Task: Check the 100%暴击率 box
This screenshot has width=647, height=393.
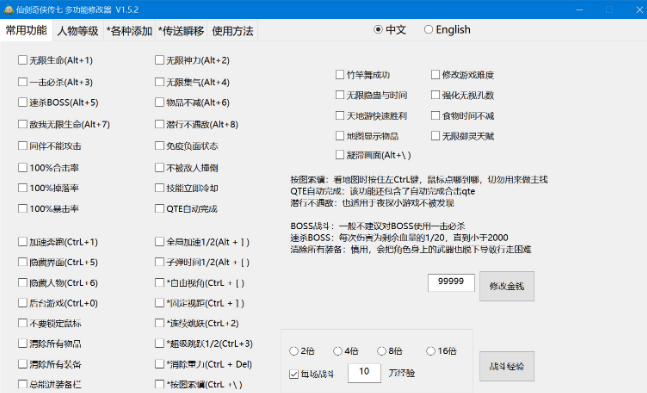Action: pyautogui.click(x=23, y=208)
